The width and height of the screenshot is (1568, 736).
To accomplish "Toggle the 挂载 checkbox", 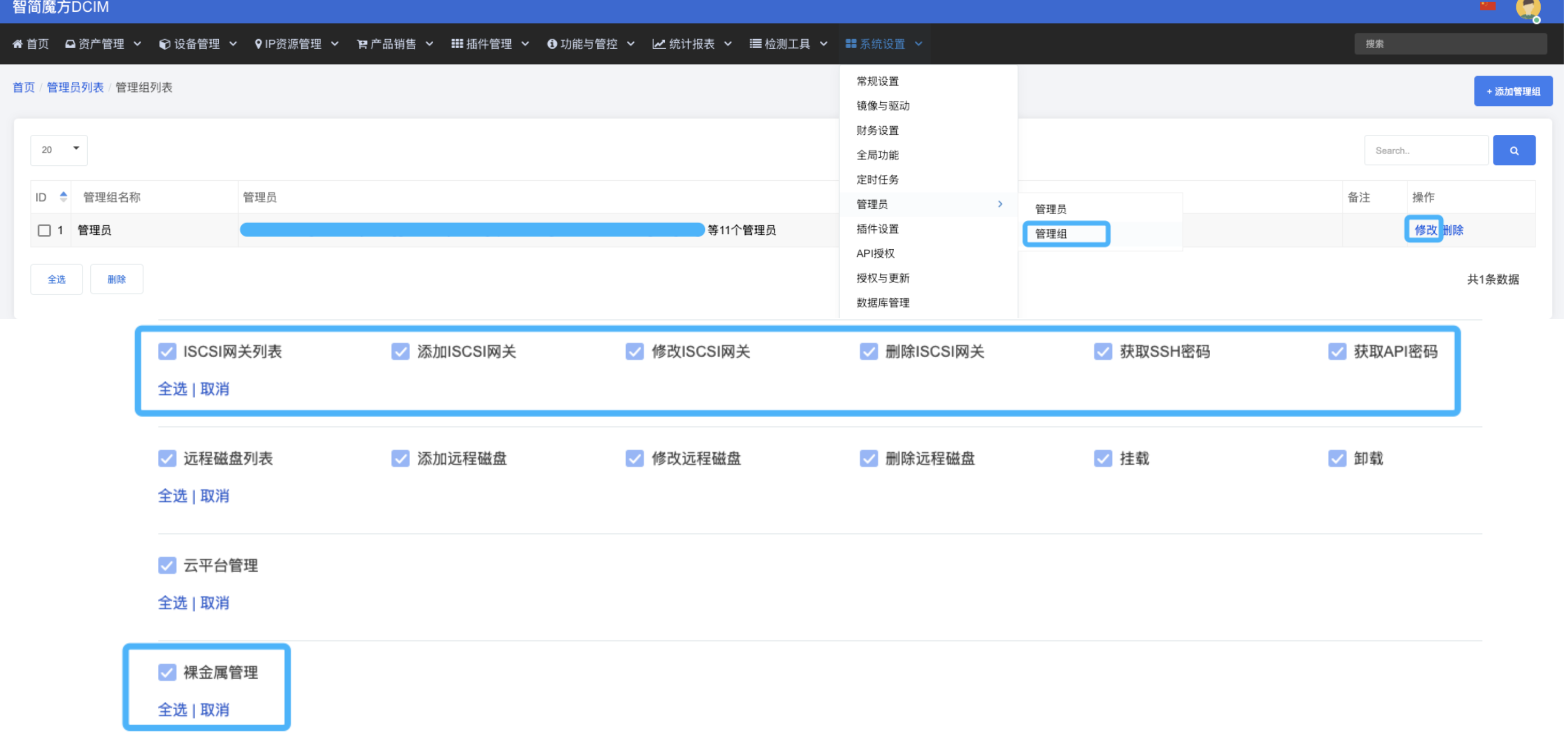I will tap(1105, 459).
